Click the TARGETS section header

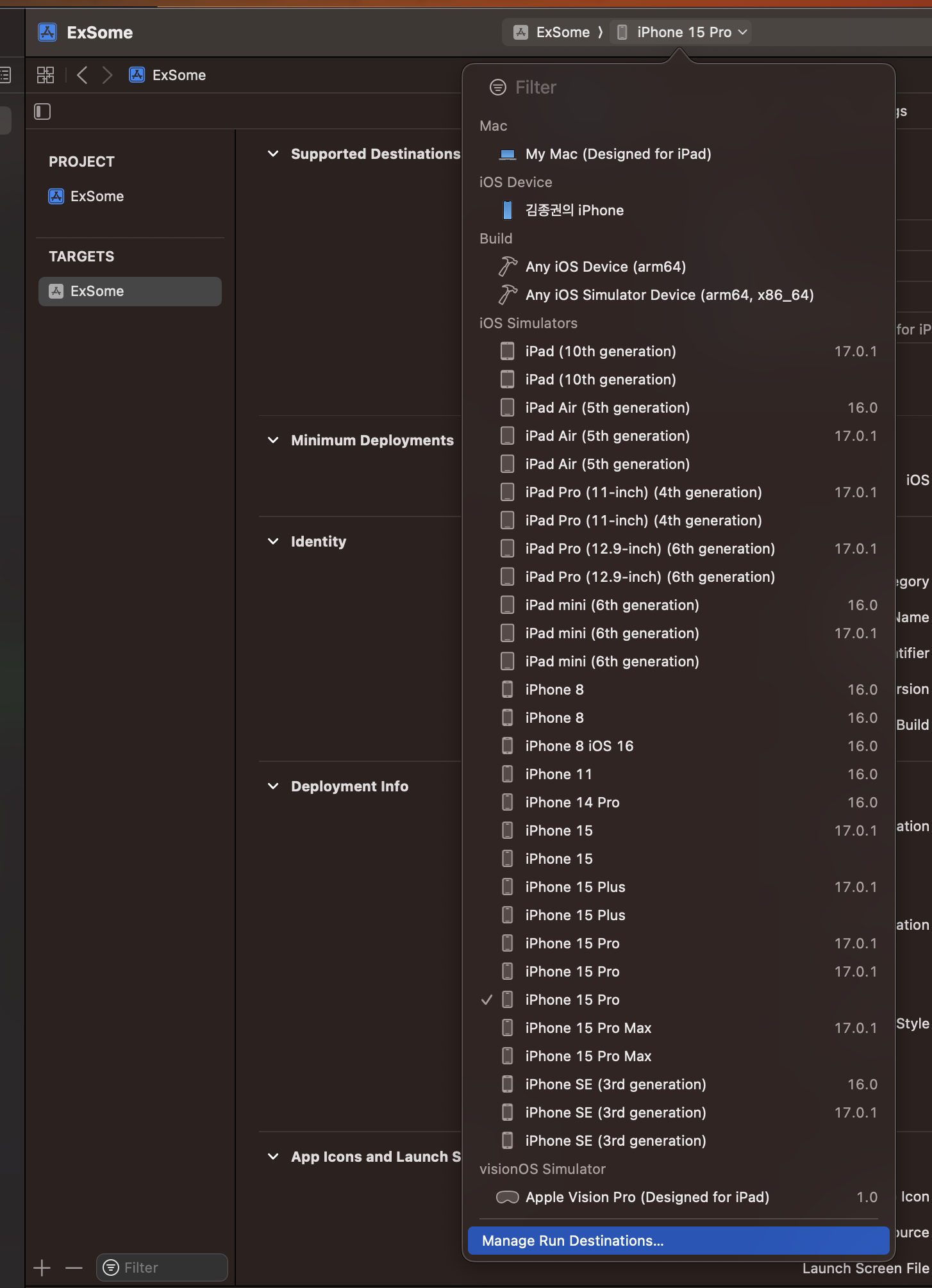[x=81, y=256]
